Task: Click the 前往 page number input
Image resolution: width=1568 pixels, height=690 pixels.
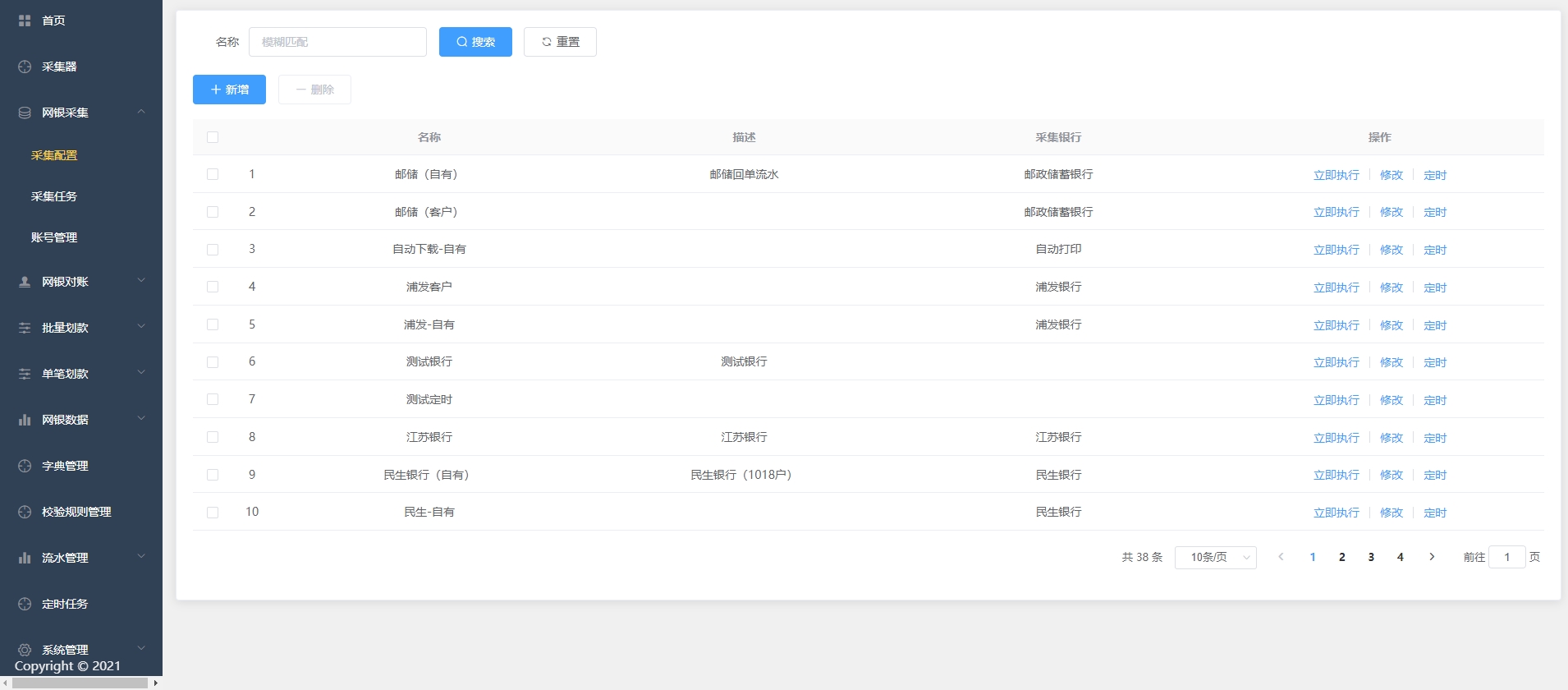Action: (x=1507, y=557)
